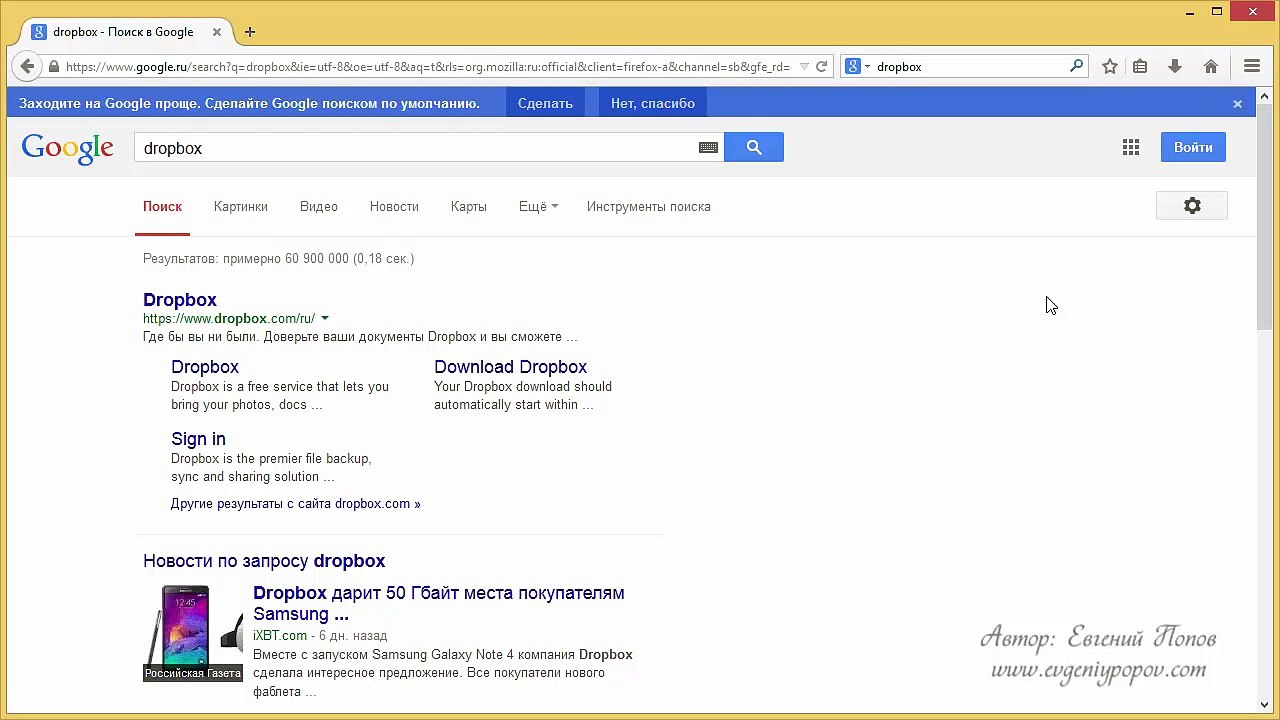The width and height of the screenshot is (1280, 720).
Task: Open a new tab with plus button
Action: pyautogui.click(x=250, y=32)
